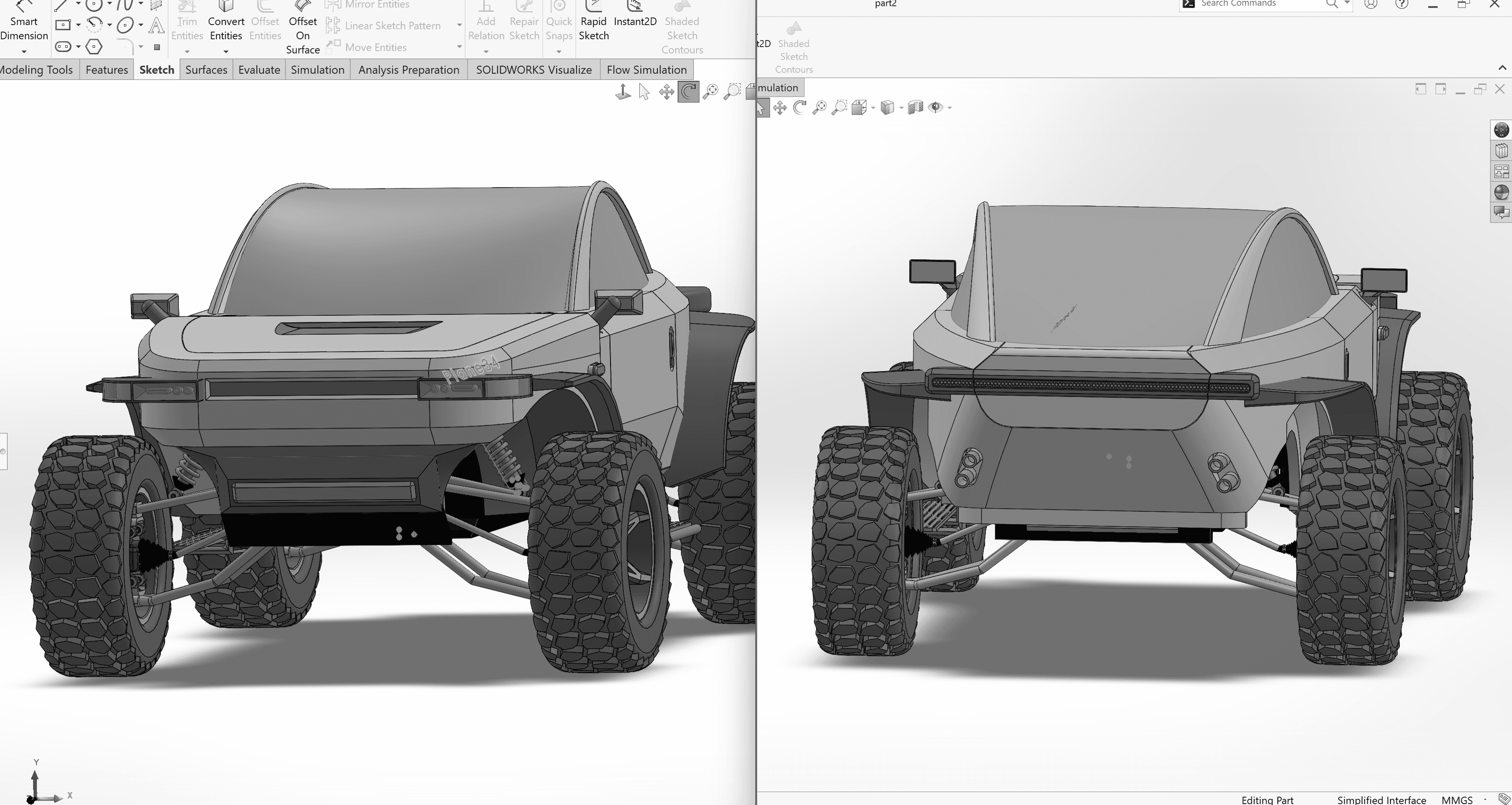This screenshot has width=1512, height=805.
Task: Click the MMGS unit system button
Action: click(x=1457, y=800)
